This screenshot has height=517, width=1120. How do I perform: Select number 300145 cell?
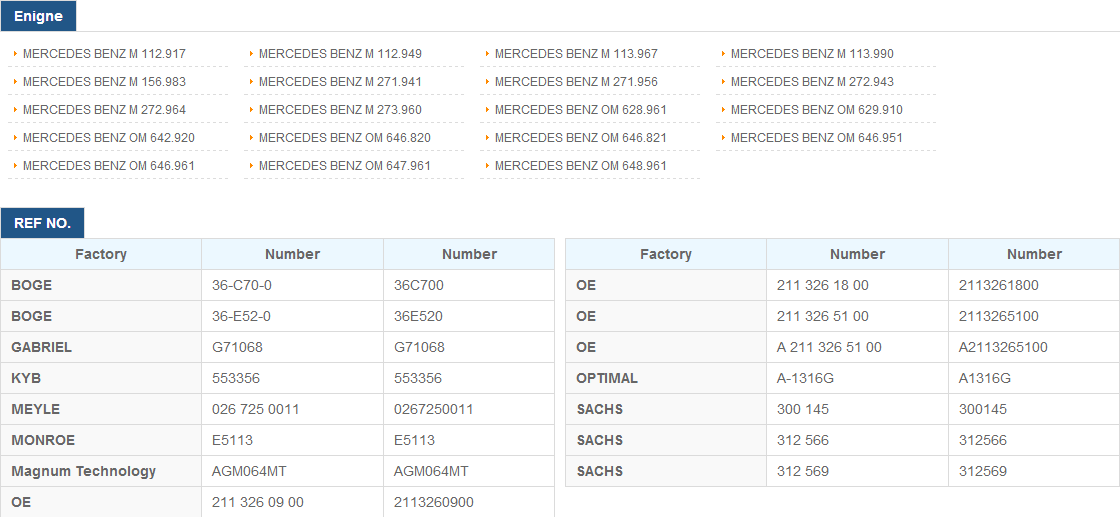[x=1034, y=410]
